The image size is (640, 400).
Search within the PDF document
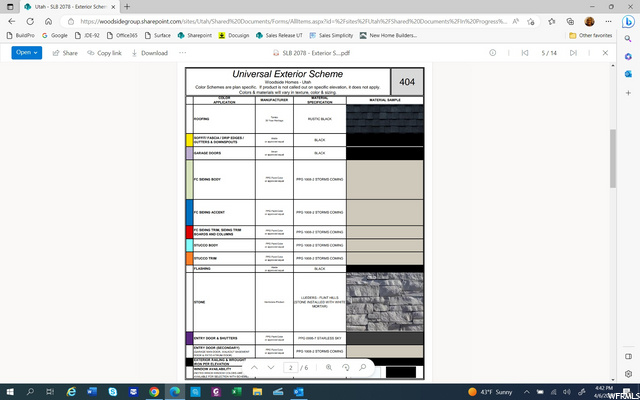click(363, 368)
